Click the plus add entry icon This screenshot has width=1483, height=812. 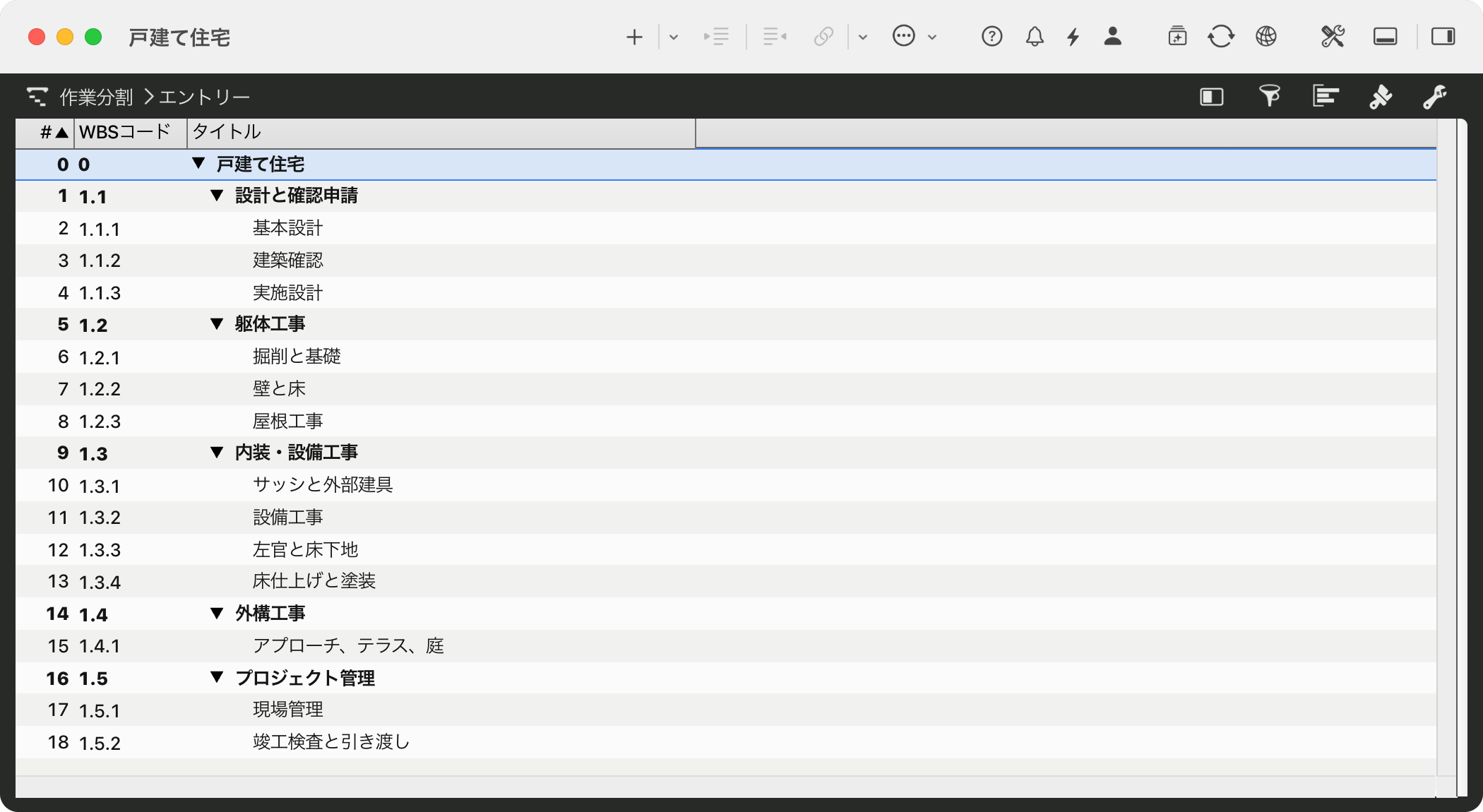(x=634, y=37)
